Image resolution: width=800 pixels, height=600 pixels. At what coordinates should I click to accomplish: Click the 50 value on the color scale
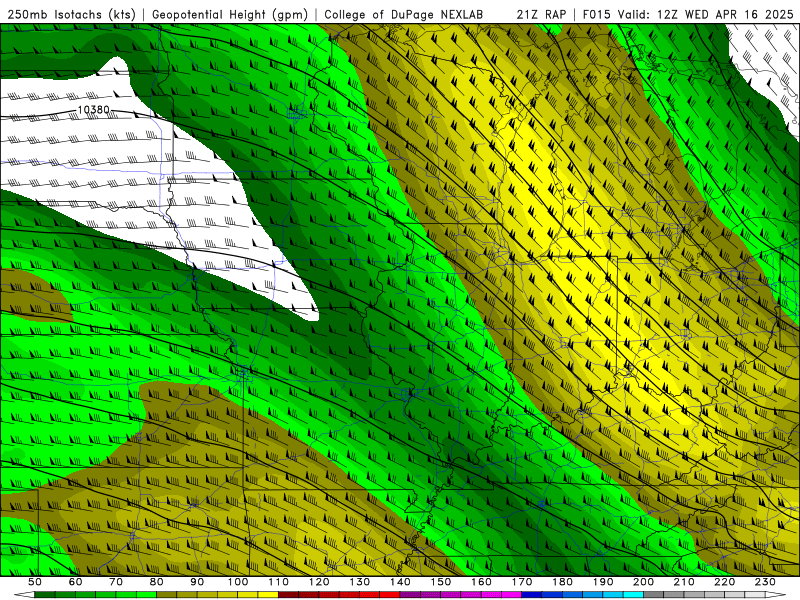click(35, 582)
